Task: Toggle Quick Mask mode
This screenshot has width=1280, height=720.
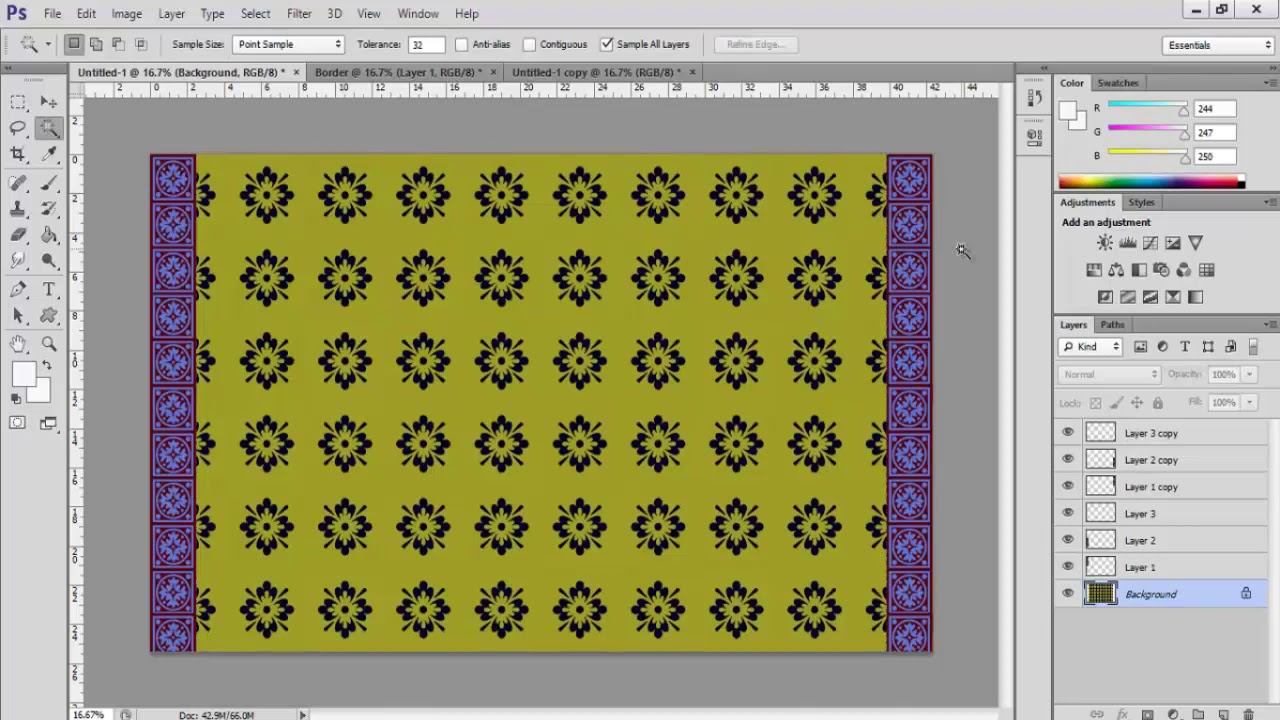Action: click(x=18, y=423)
